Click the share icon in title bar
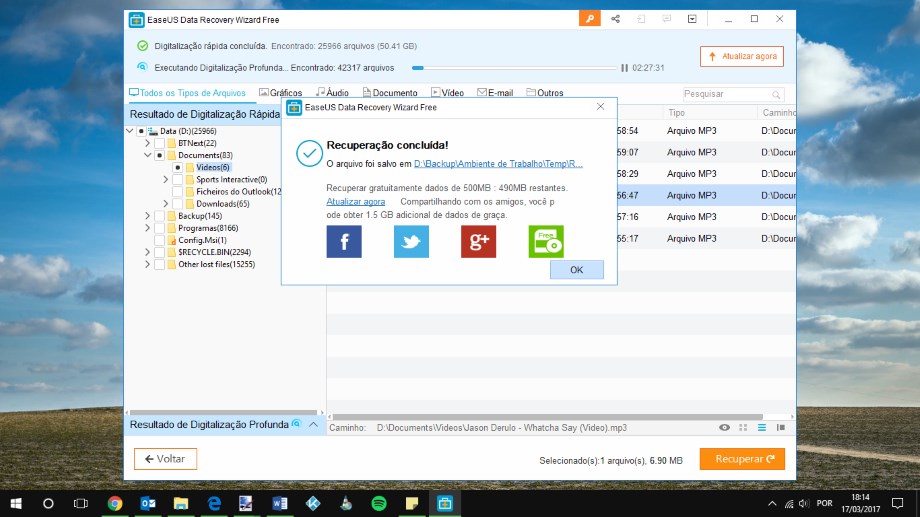The width and height of the screenshot is (920, 517). (x=615, y=19)
